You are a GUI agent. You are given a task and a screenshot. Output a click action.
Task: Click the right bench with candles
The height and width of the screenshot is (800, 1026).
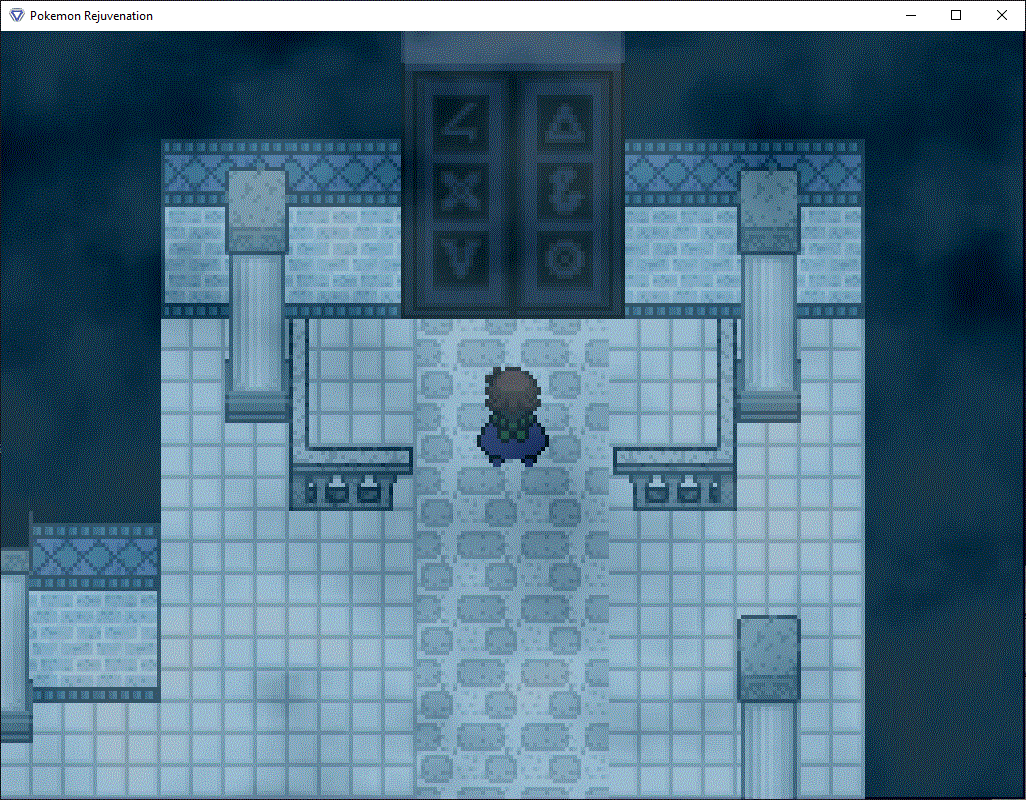click(675, 479)
